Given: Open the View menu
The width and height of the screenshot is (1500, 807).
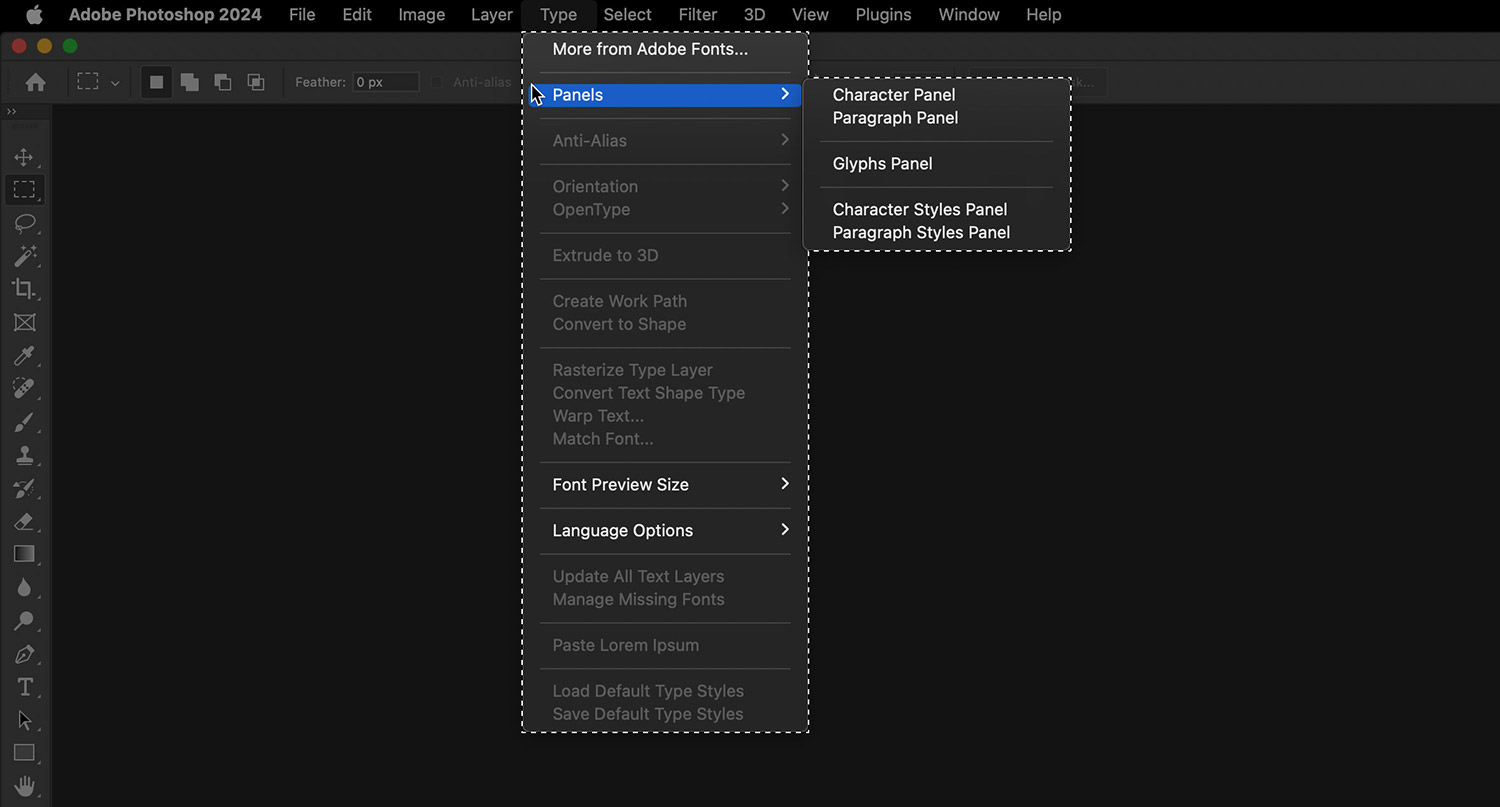Looking at the screenshot, I should (x=810, y=14).
